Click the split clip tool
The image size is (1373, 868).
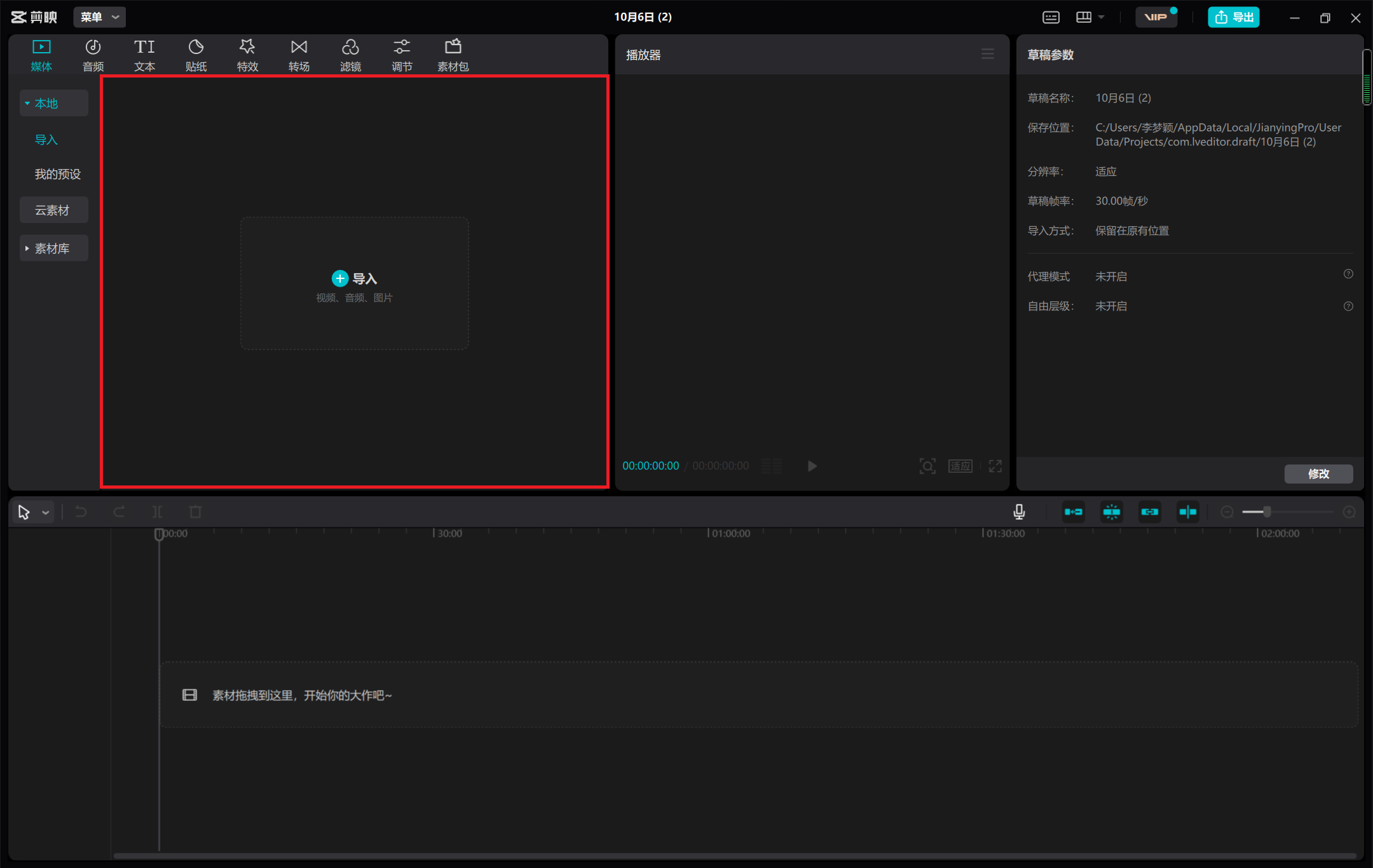[157, 512]
